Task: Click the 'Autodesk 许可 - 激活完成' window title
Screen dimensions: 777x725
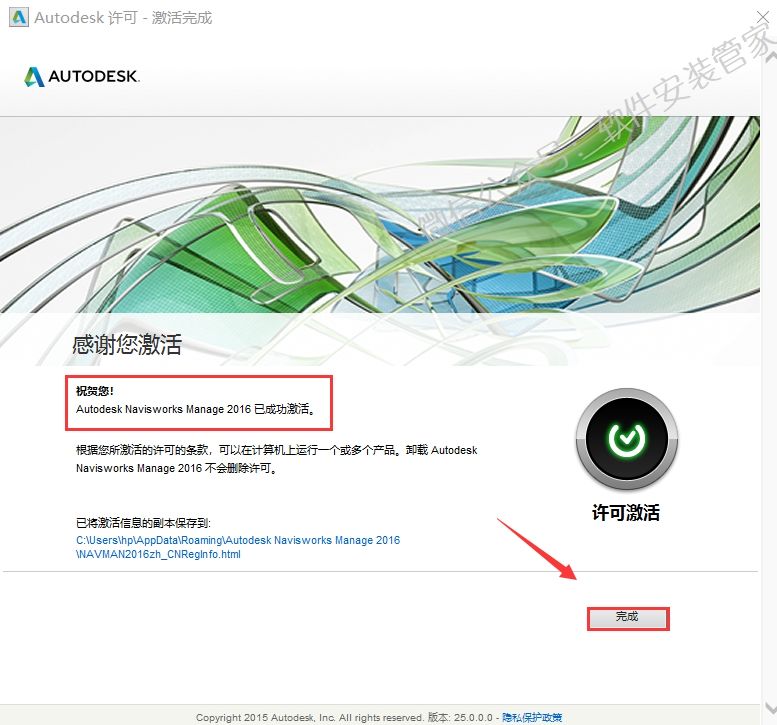Action: pyautogui.click(x=123, y=18)
